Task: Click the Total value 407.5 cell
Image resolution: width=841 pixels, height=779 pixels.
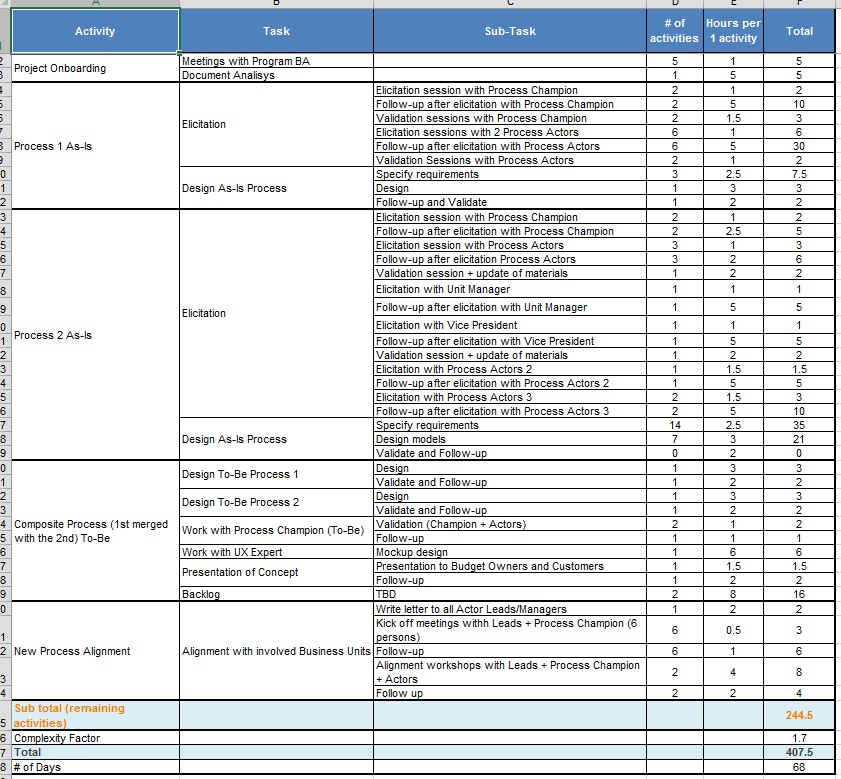Action: [x=799, y=752]
